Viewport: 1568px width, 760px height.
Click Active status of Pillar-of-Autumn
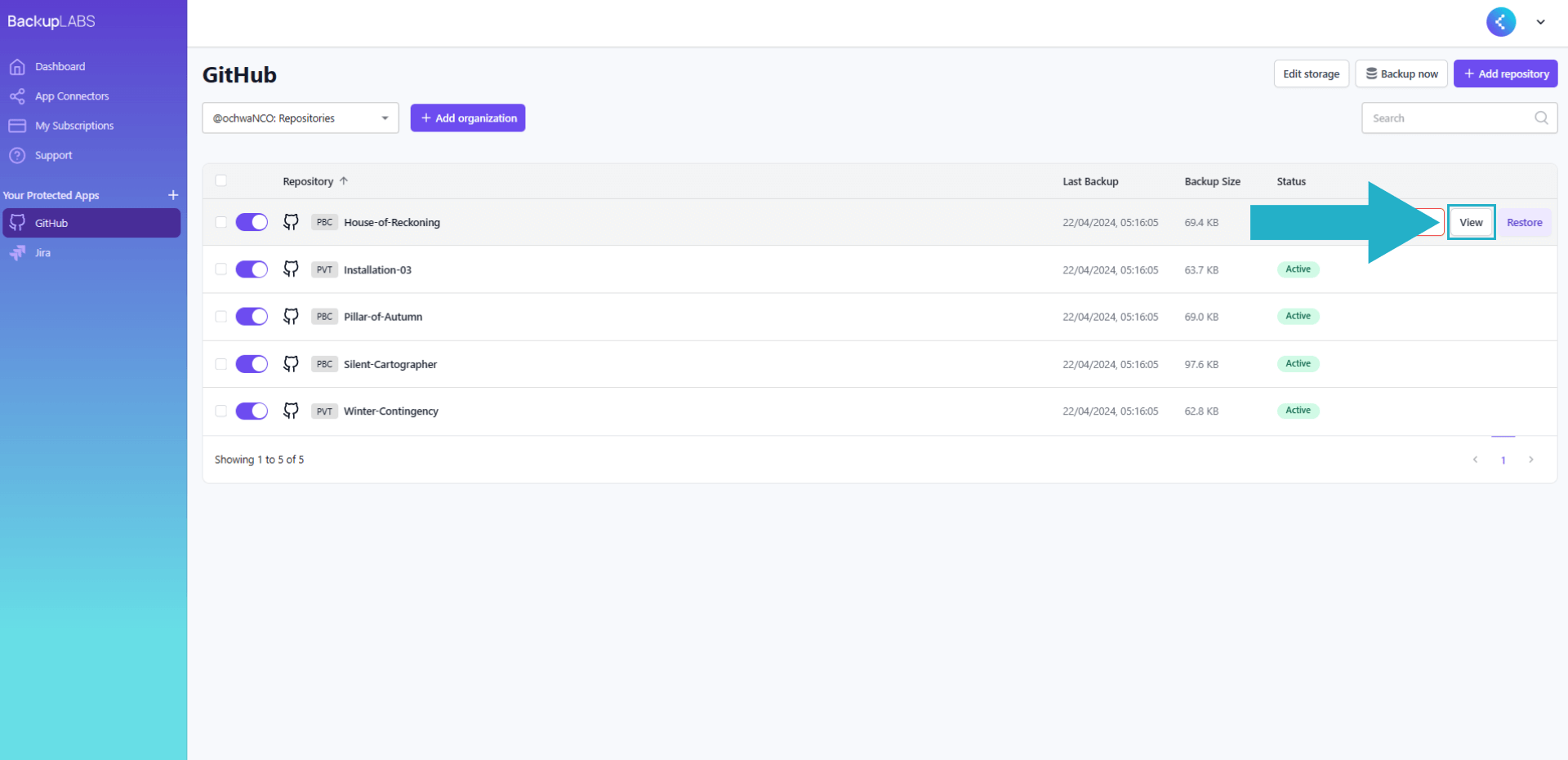tap(1298, 317)
